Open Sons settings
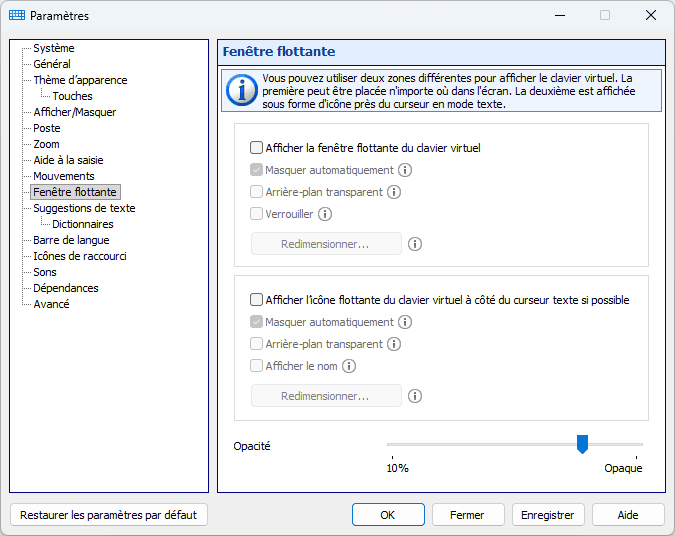 45,272
